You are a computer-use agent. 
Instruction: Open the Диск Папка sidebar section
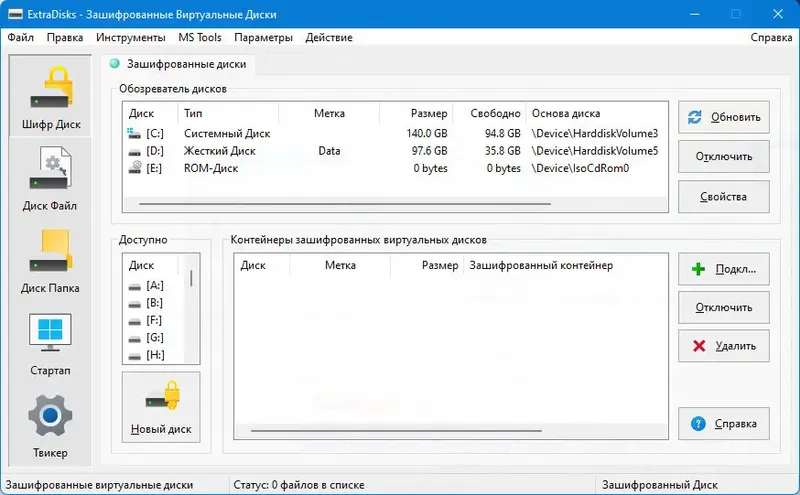pyautogui.click(x=51, y=261)
